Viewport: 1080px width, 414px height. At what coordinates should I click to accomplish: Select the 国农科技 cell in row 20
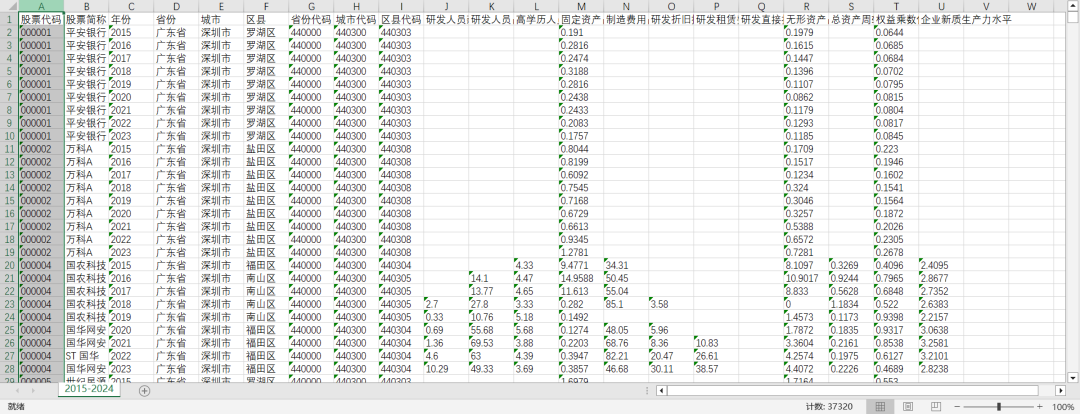(x=86, y=265)
